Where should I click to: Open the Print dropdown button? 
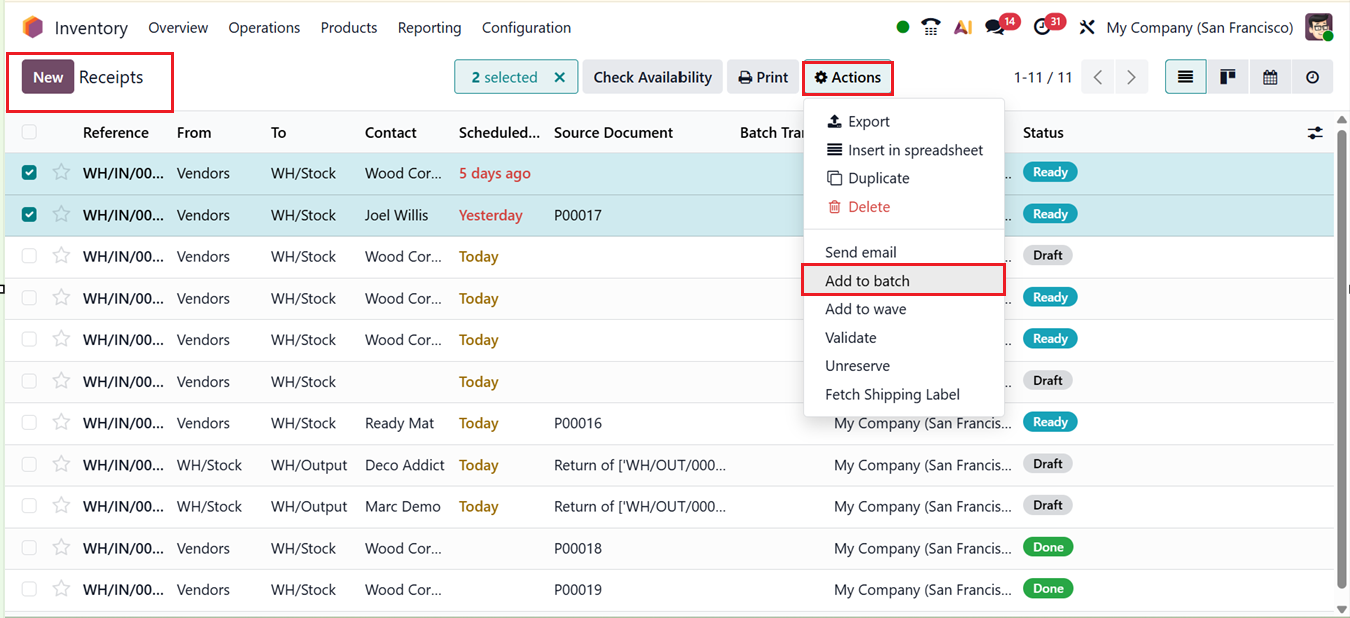point(763,77)
